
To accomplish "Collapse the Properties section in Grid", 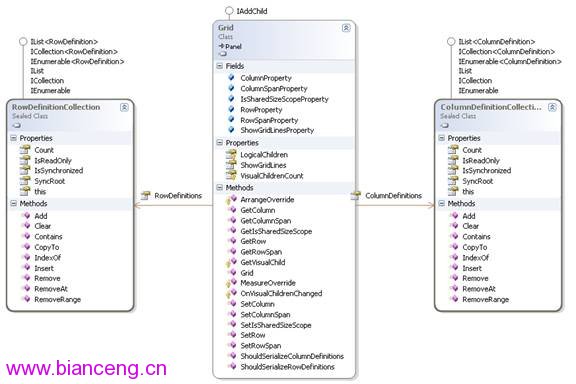I will click(219, 143).
